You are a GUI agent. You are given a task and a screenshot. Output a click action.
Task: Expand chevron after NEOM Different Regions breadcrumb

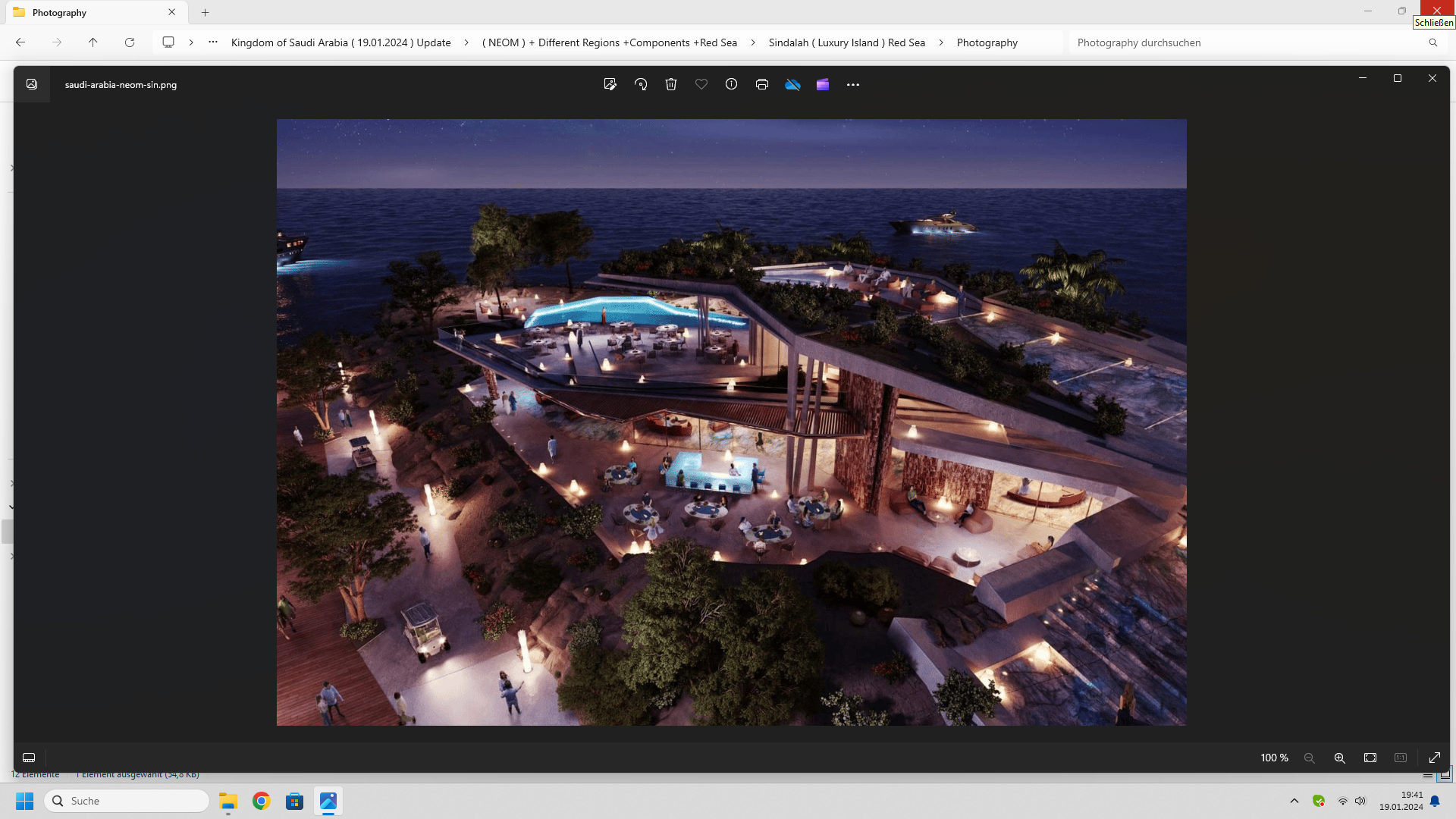pyautogui.click(x=753, y=42)
